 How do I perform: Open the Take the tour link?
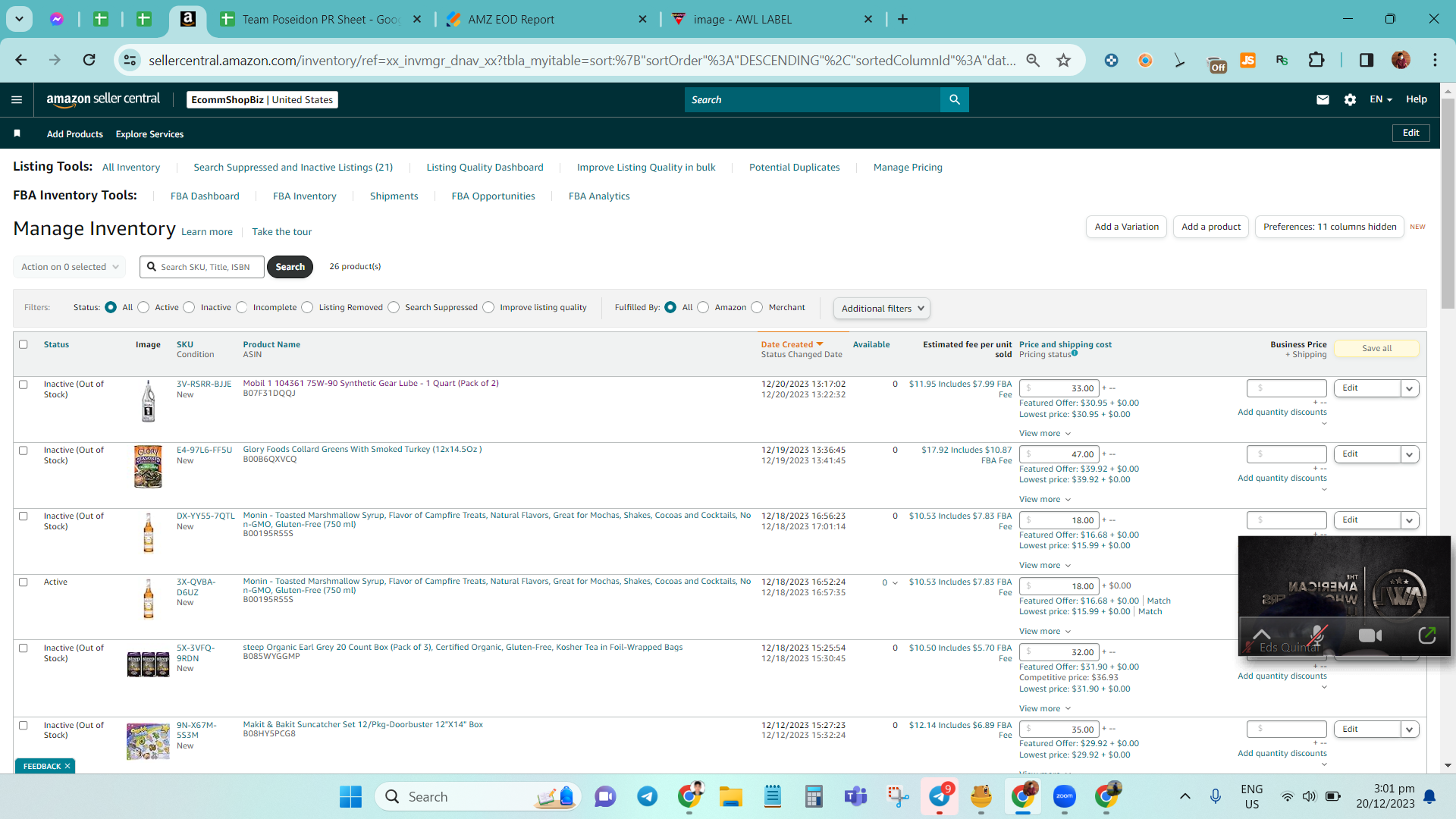click(x=281, y=232)
